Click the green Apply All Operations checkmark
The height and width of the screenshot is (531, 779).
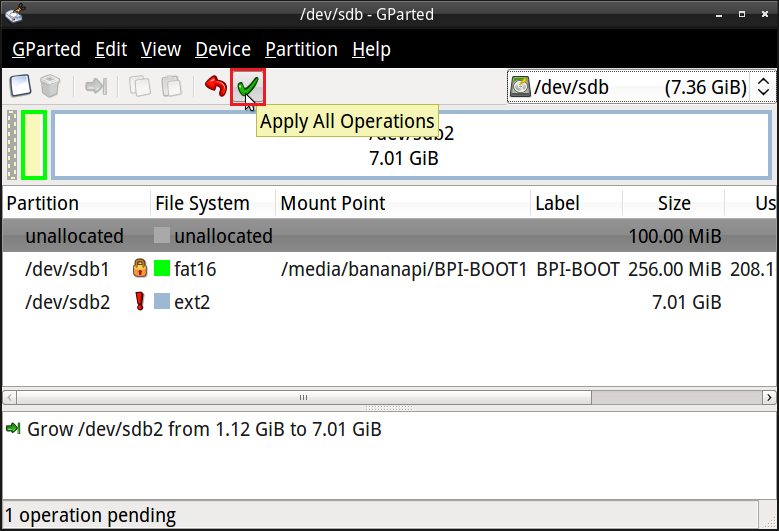(x=247, y=87)
